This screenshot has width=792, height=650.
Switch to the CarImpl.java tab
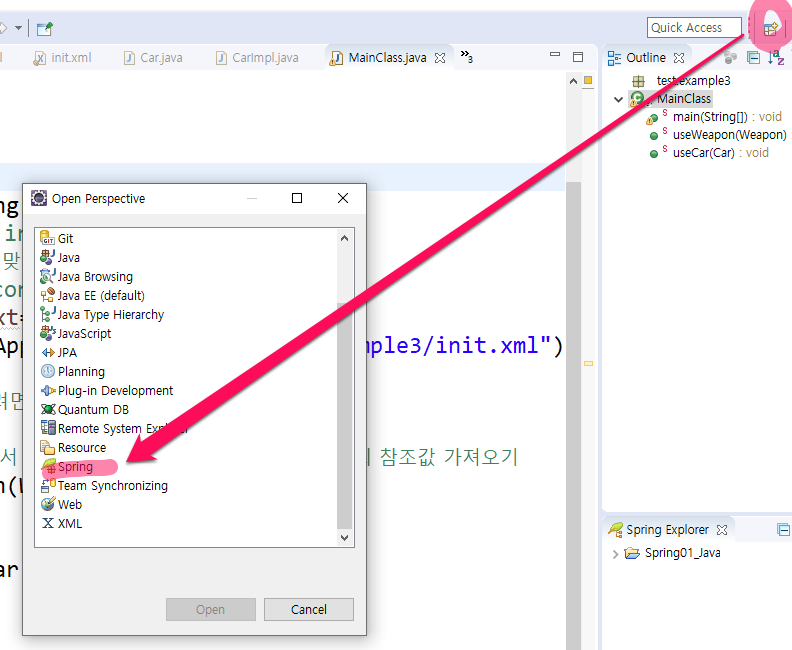(257, 58)
